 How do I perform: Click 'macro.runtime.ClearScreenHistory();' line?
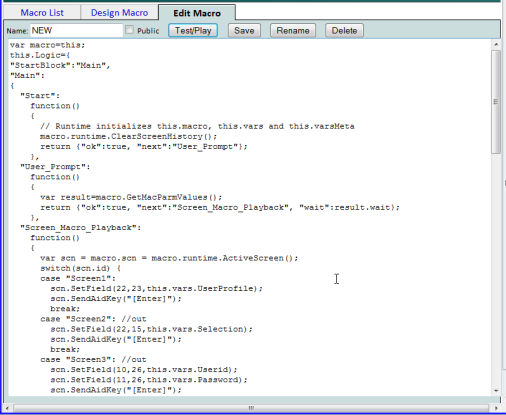tap(129, 136)
